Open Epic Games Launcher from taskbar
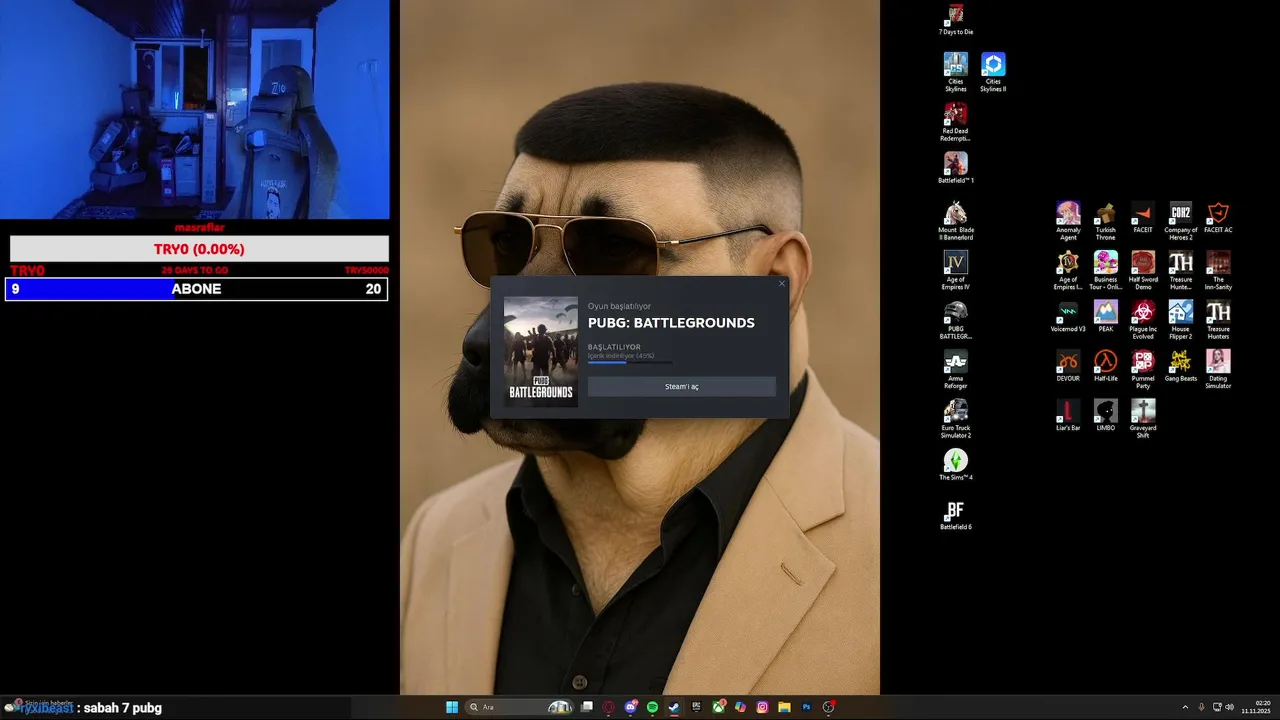1280x720 pixels. click(696, 707)
